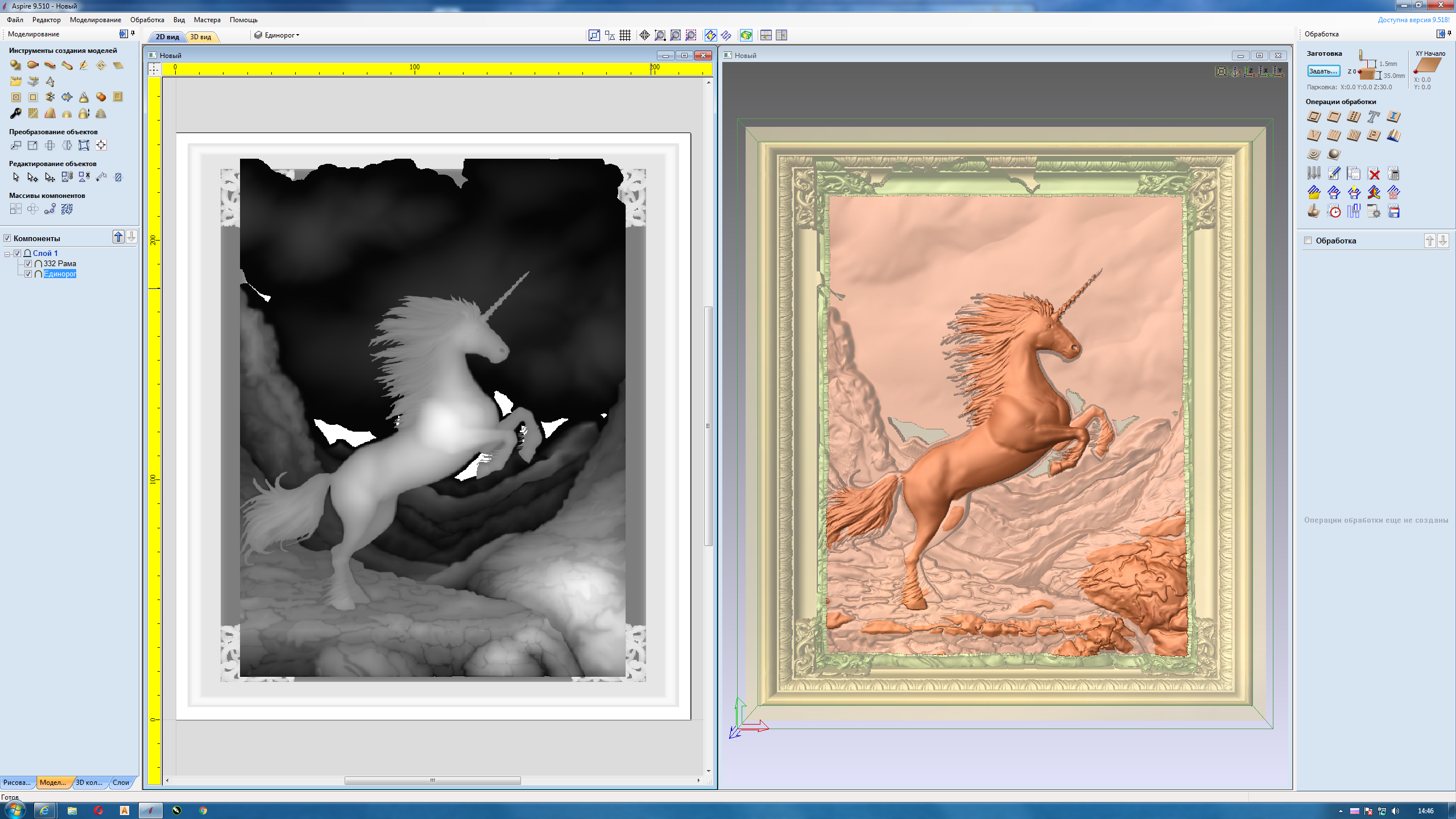Click the delete toolpath red X icon
Viewport: 1456px width, 819px height.
1374,173
